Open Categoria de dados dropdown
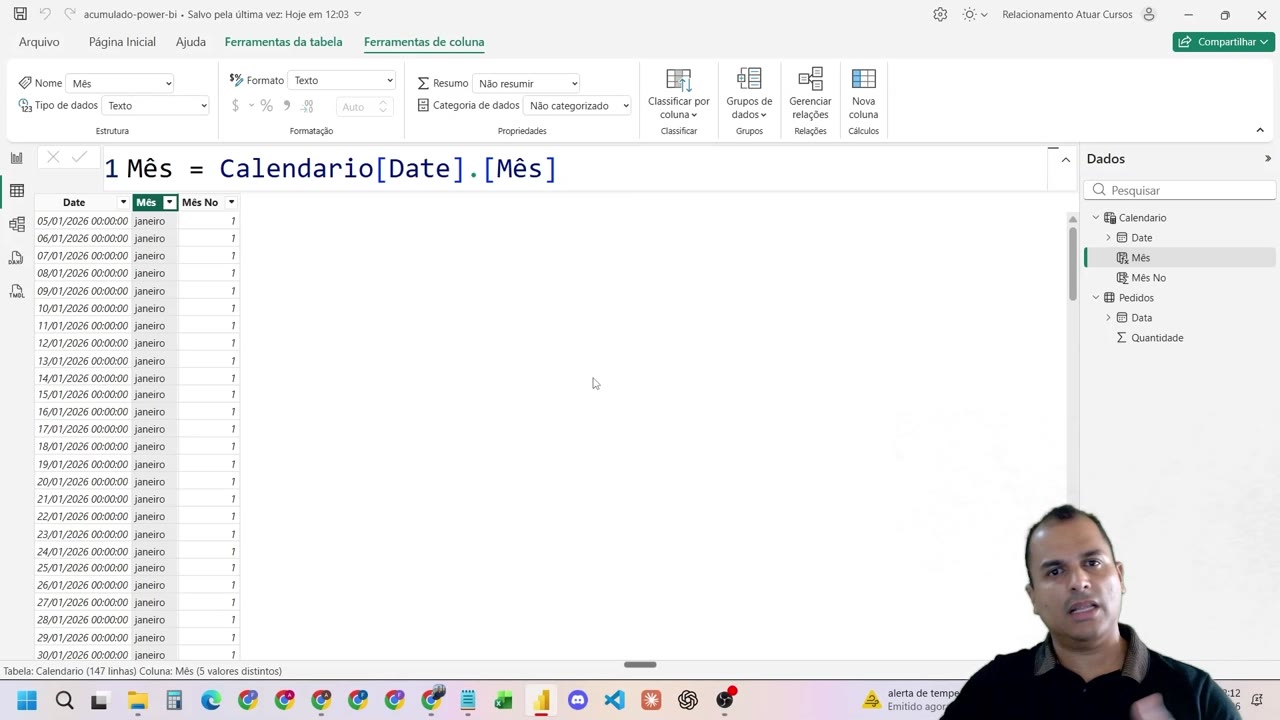Image resolution: width=1280 pixels, height=720 pixels. pyautogui.click(x=578, y=105)
